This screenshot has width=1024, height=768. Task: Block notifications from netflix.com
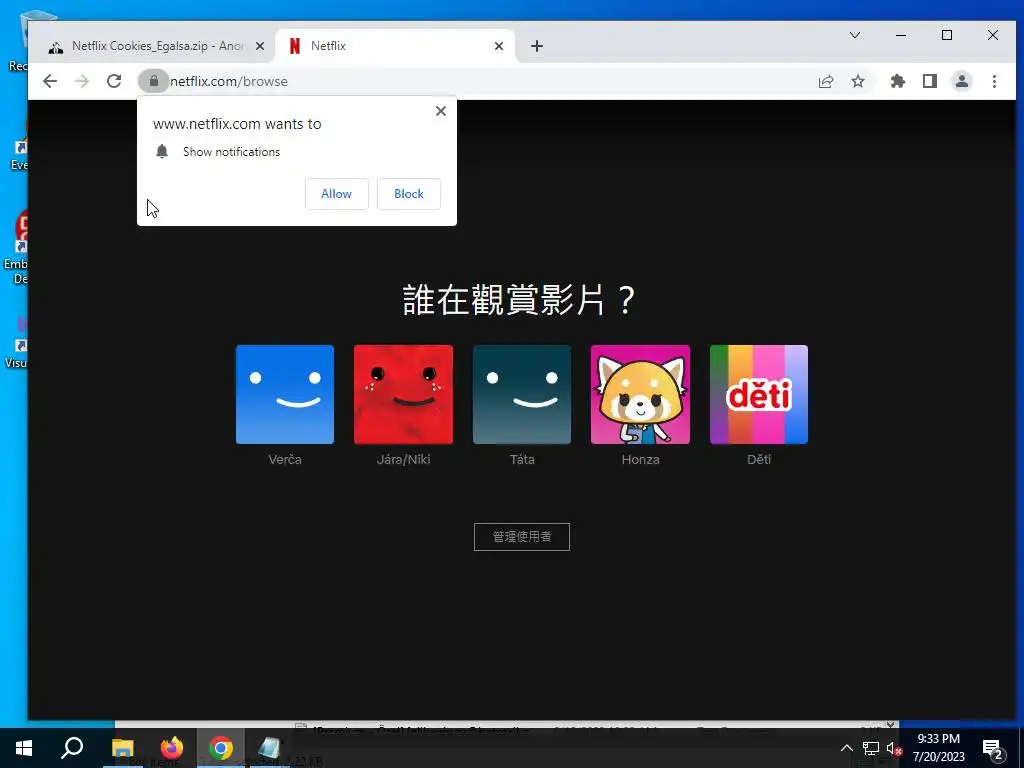[x=409, y=194]
